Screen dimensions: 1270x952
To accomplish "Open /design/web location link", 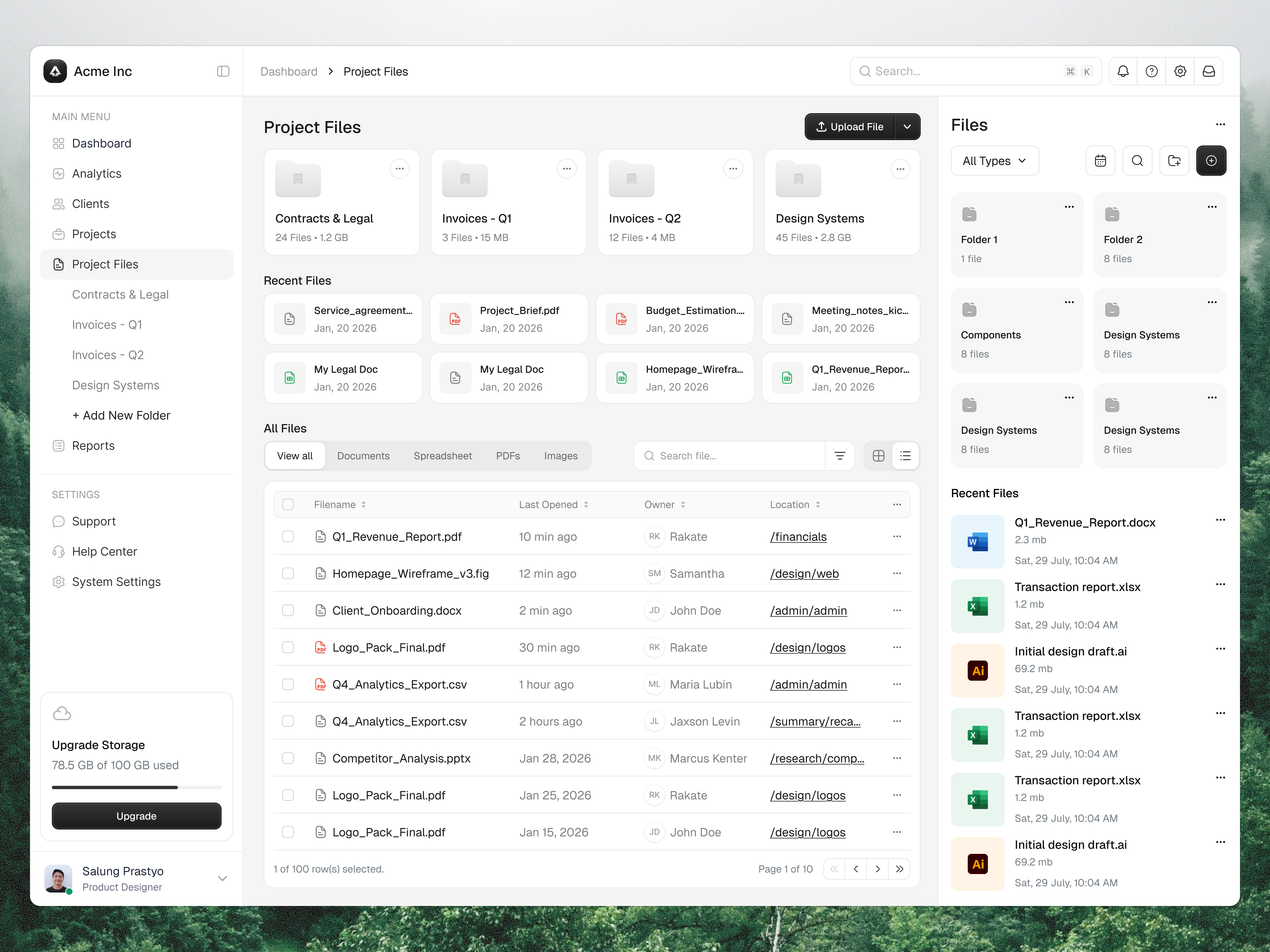I will click(804, 574).
